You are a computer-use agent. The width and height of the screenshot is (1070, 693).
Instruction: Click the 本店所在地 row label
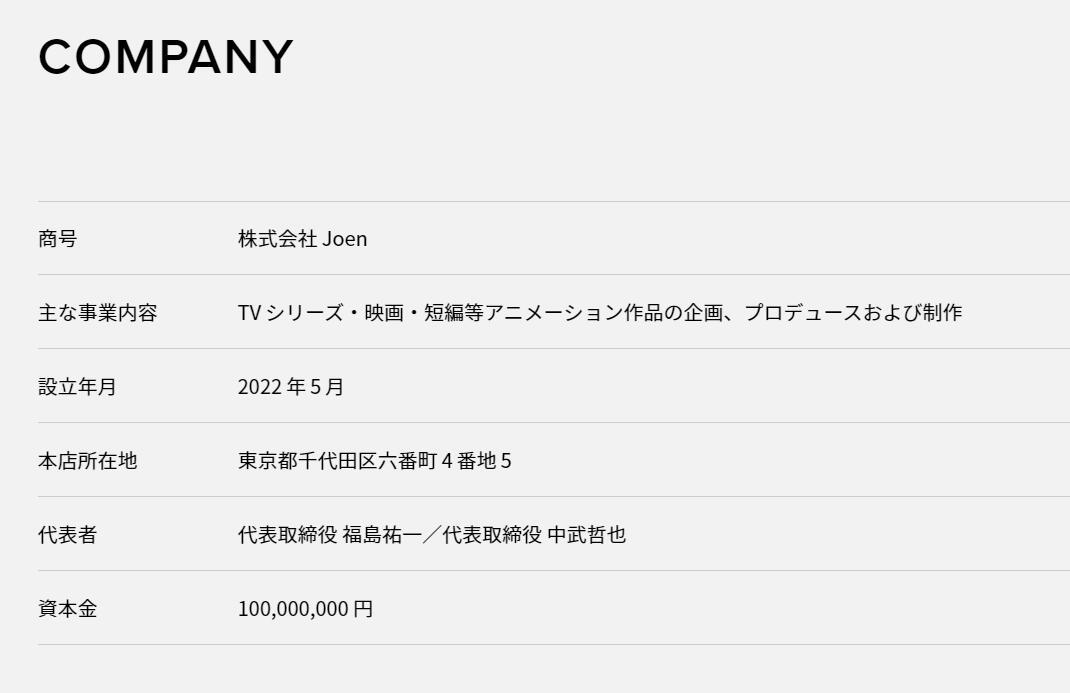tap(87, 461)
